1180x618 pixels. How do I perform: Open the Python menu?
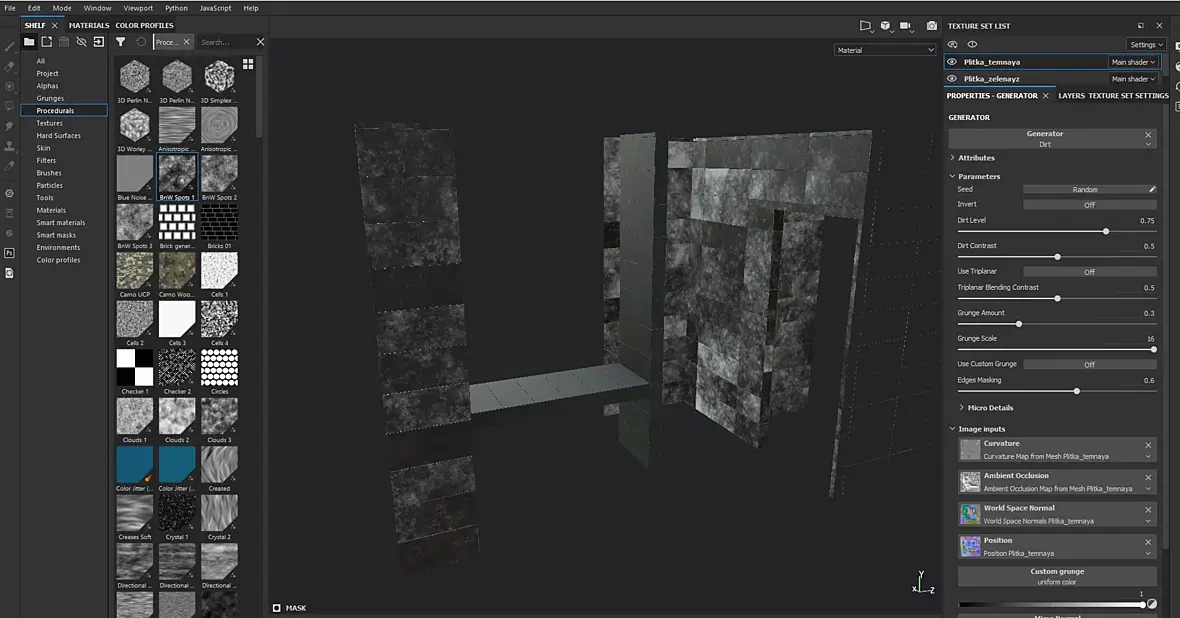click(x=177, y=8)
